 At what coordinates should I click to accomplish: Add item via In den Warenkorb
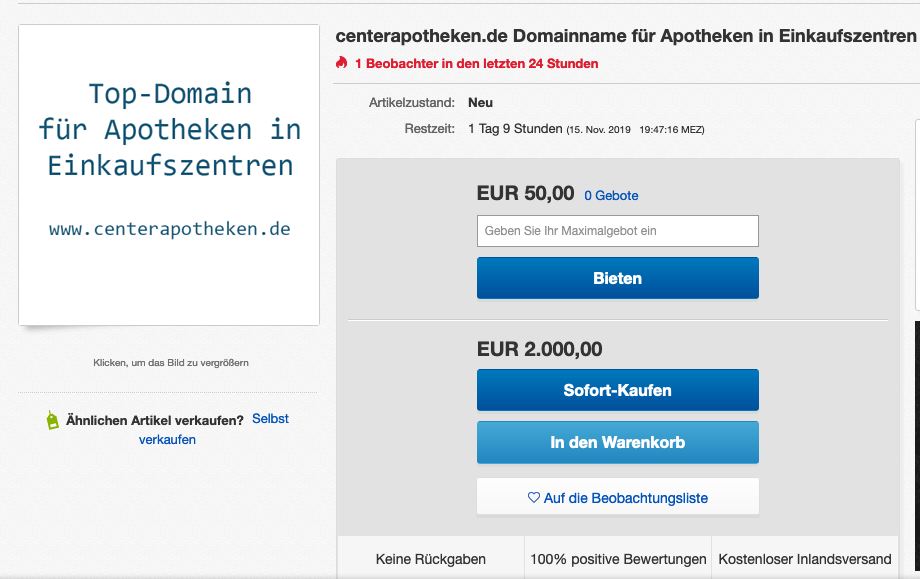[x=617, y=442]
